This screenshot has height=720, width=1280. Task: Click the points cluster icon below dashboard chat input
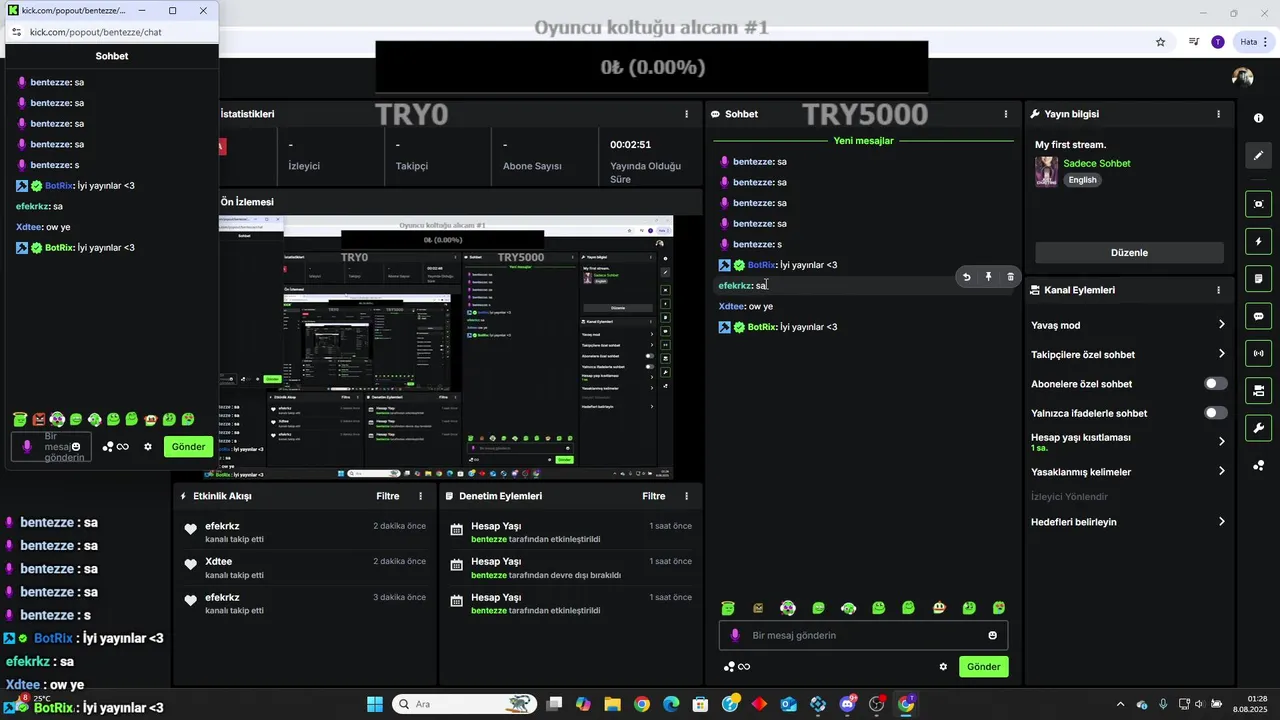tap(730, 667)
